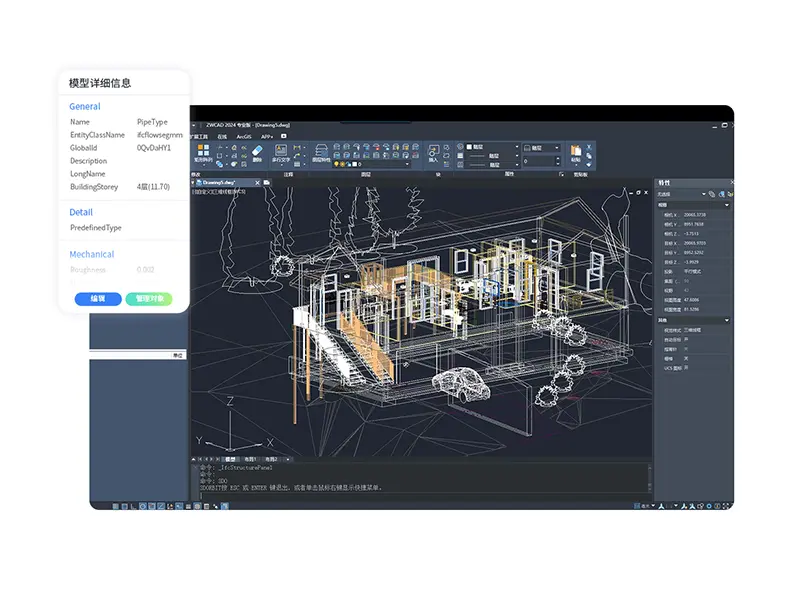Open the 毫米 units dropdown in status bar

tap(654, 506)
